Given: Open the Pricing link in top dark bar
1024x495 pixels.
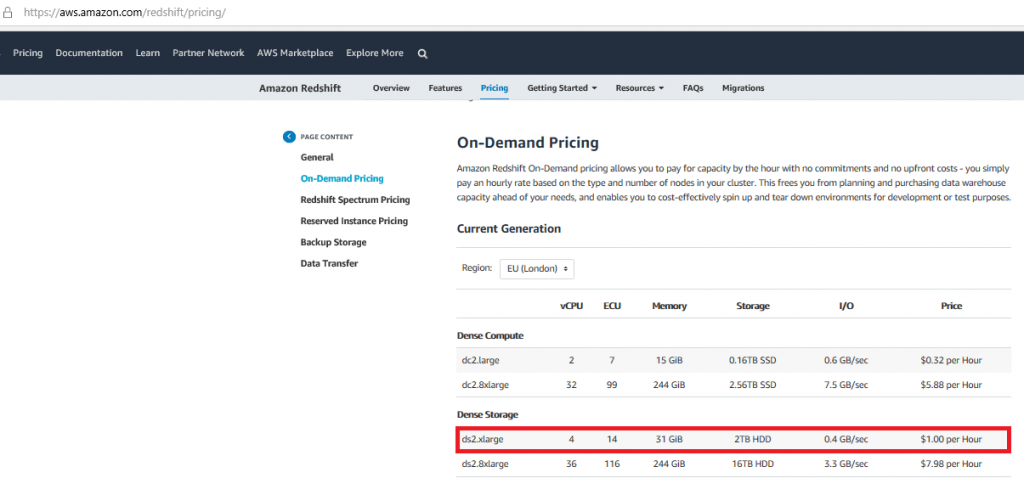Looking at the screenshot, I should pos(27,53).
